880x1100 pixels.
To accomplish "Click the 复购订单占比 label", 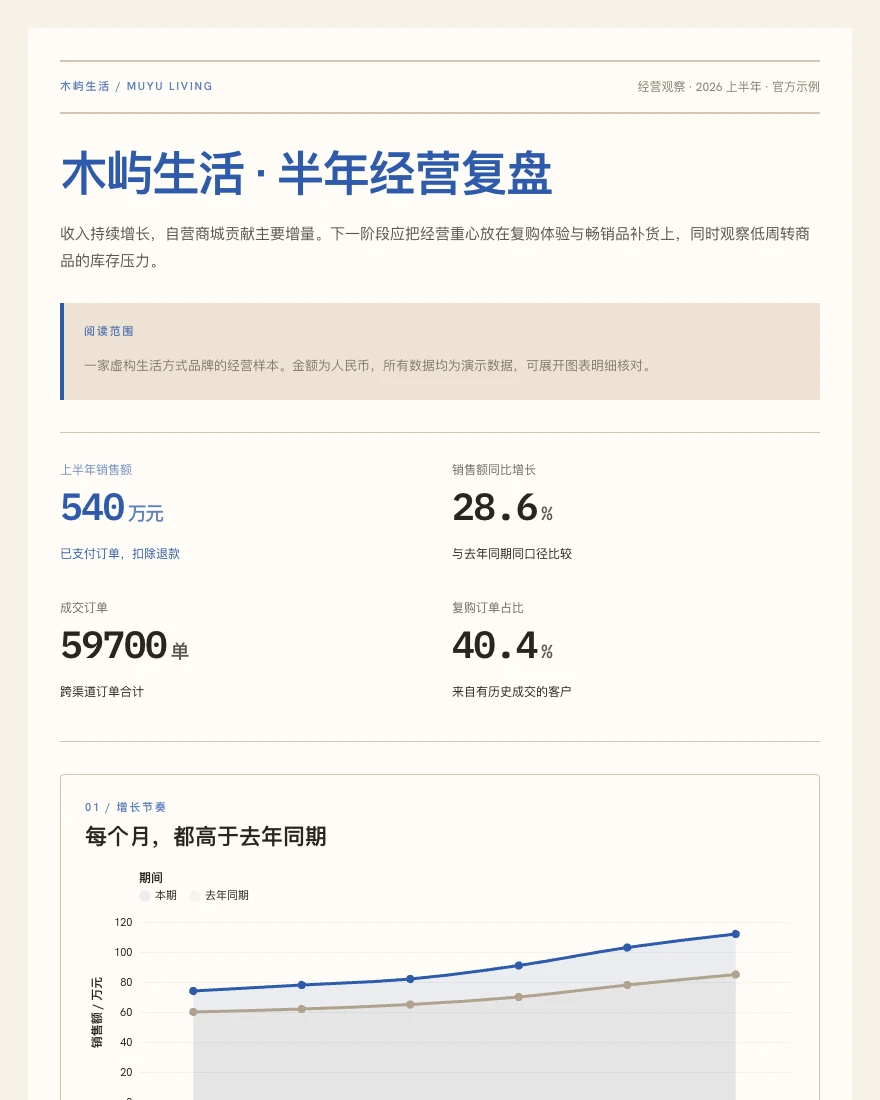I will click(x=488, y=608).
